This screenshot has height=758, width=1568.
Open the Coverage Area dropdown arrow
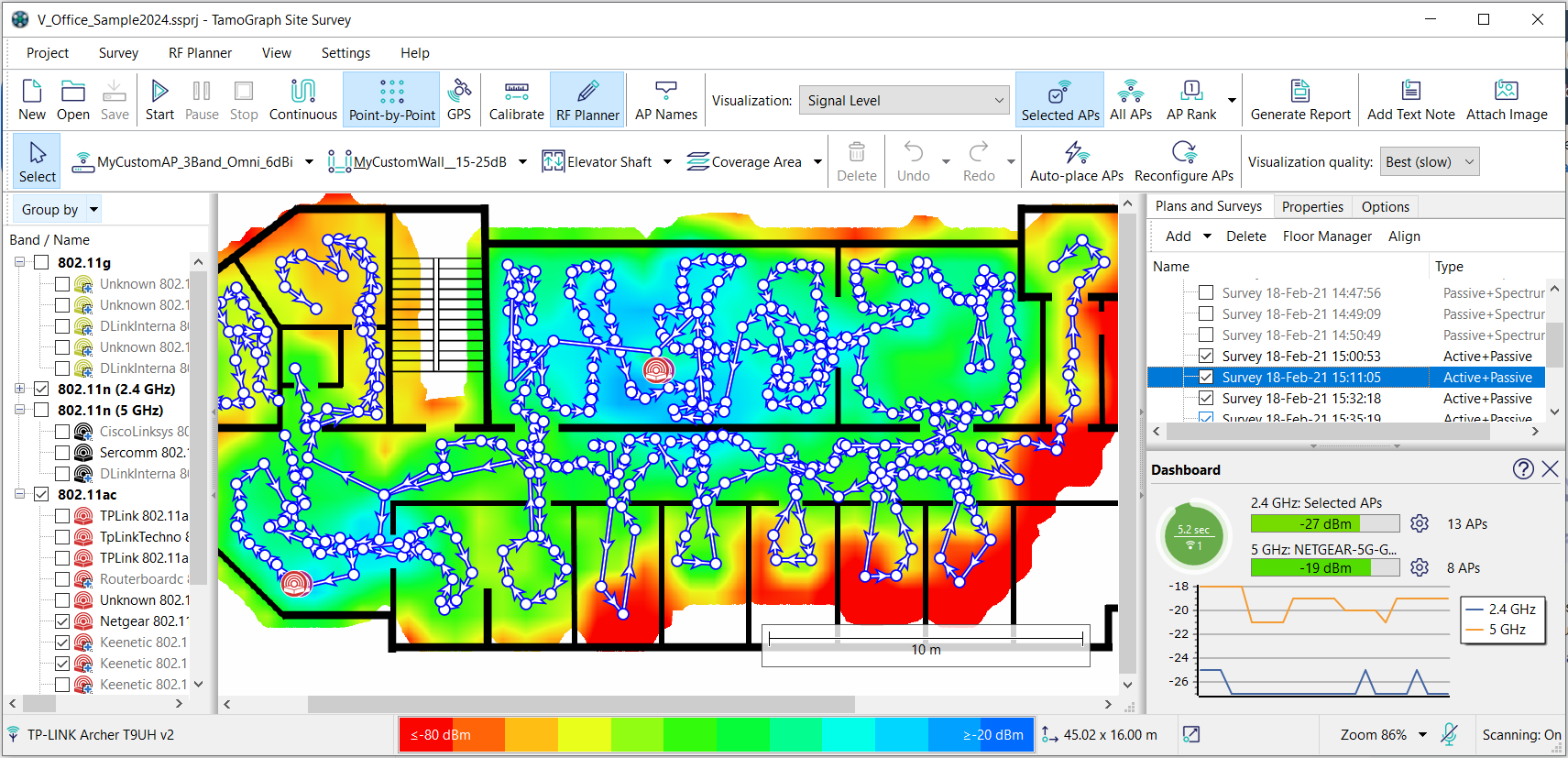point(817,162)
